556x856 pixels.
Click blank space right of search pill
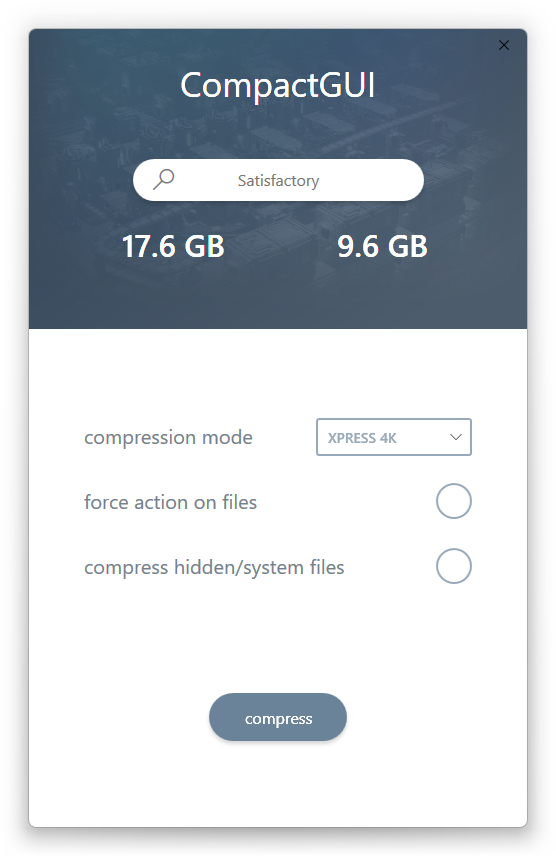[475, 180]
